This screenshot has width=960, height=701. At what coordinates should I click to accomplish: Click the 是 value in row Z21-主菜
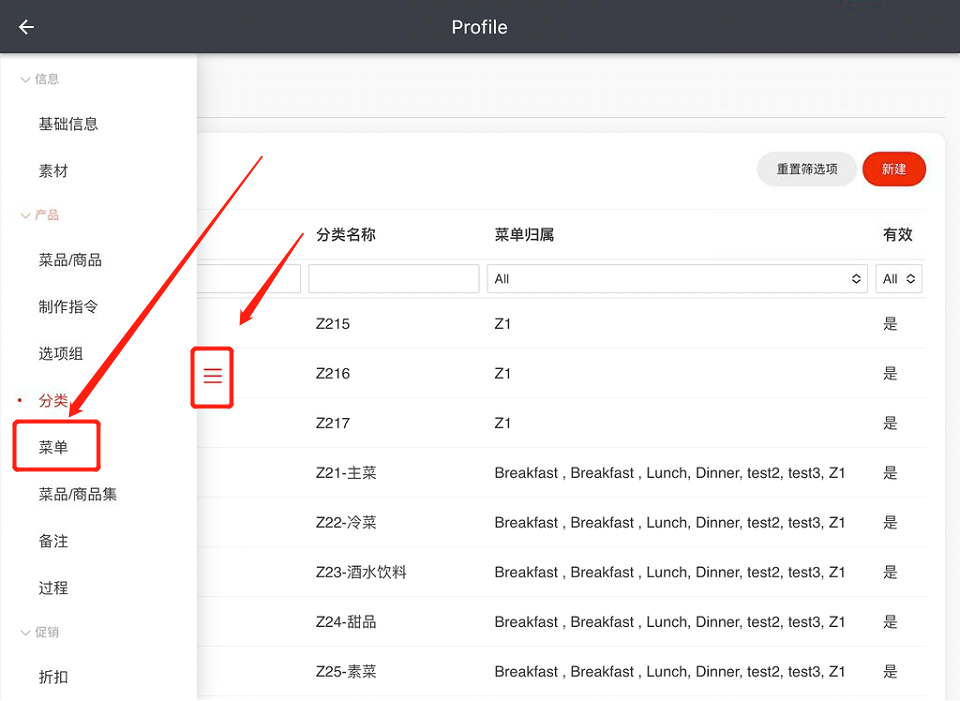[890, 473]
